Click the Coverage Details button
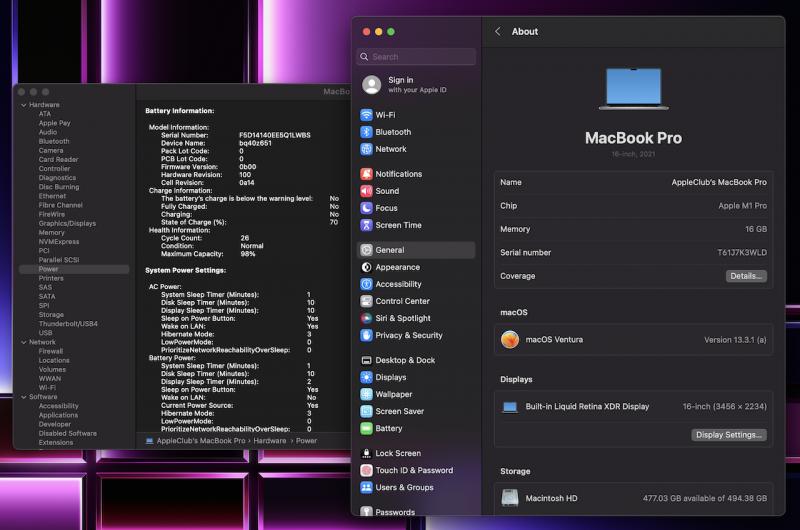800x530 pixels. [746, 276]
